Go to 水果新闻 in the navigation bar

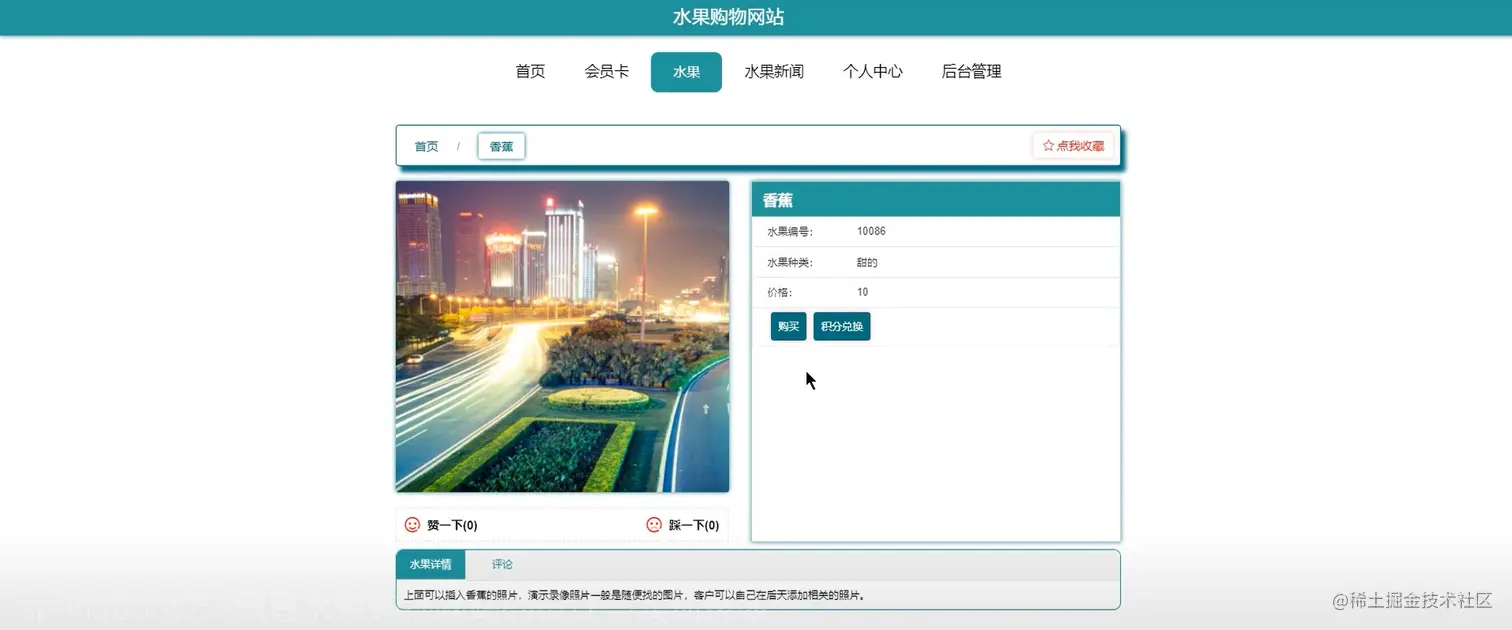pos(774,72)
